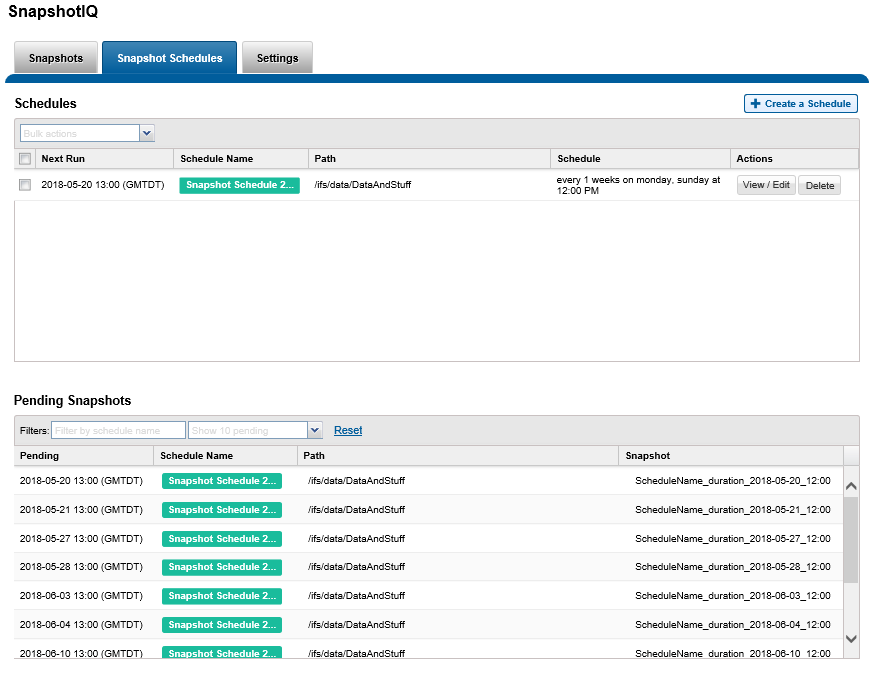This screenshot has width=872, height=681.
Task: Switch to the Snapshots tab
Action: pyautogui.click(x=55, y=57)
